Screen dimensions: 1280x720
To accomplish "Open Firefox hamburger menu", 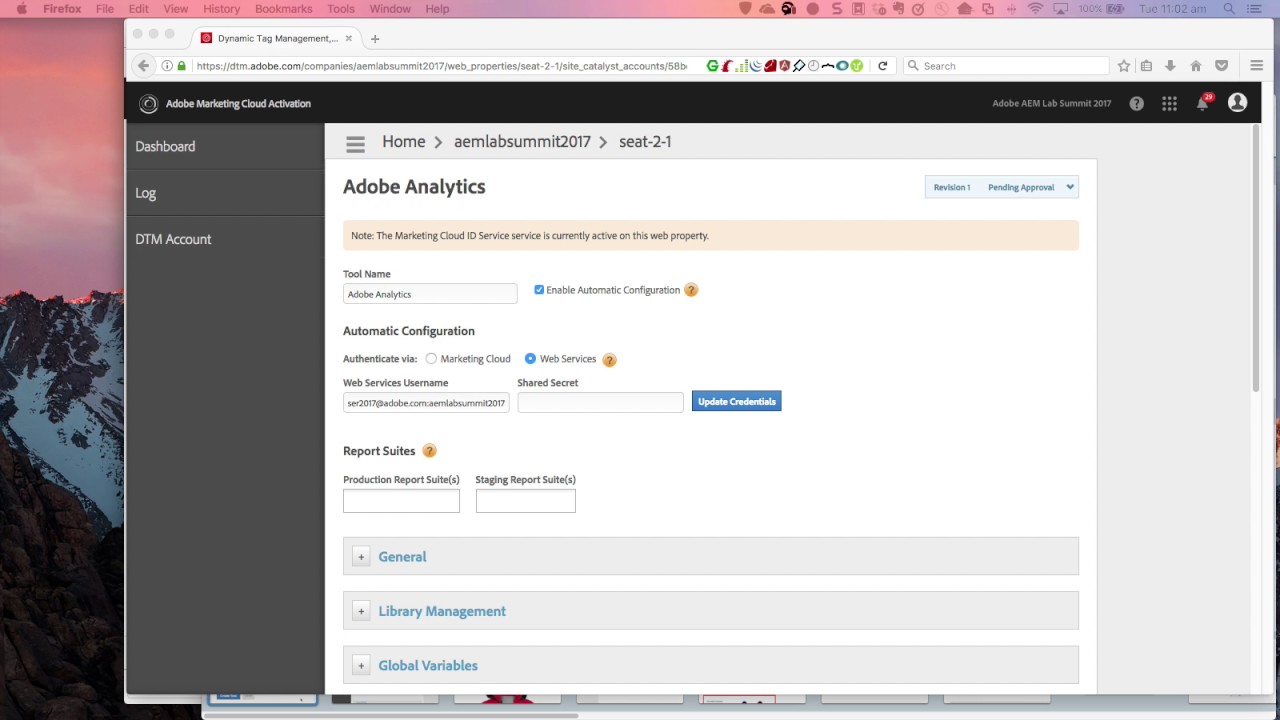I will [1257, 66].
